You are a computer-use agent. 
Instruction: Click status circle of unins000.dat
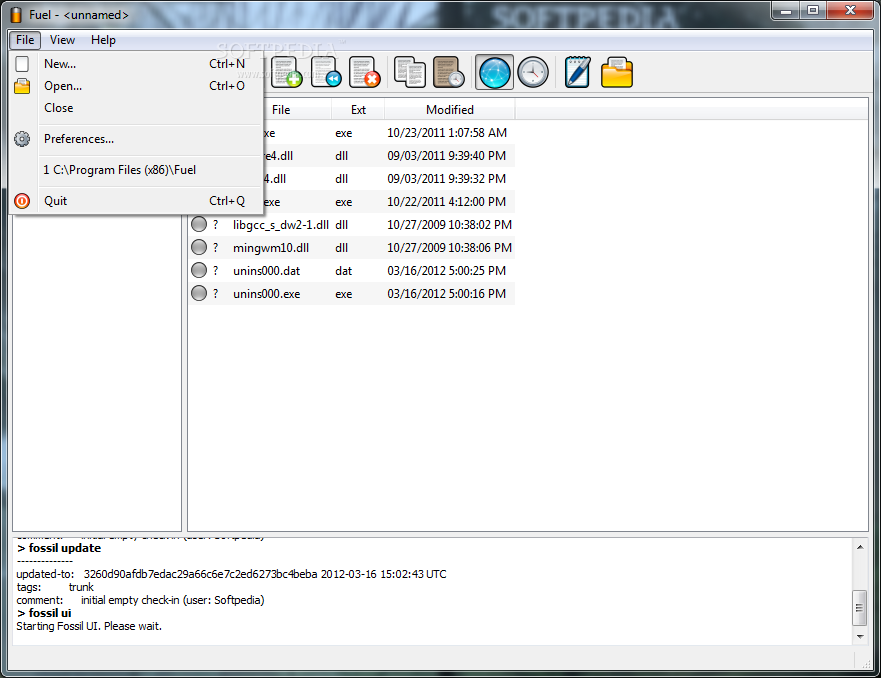pos(199,270)
